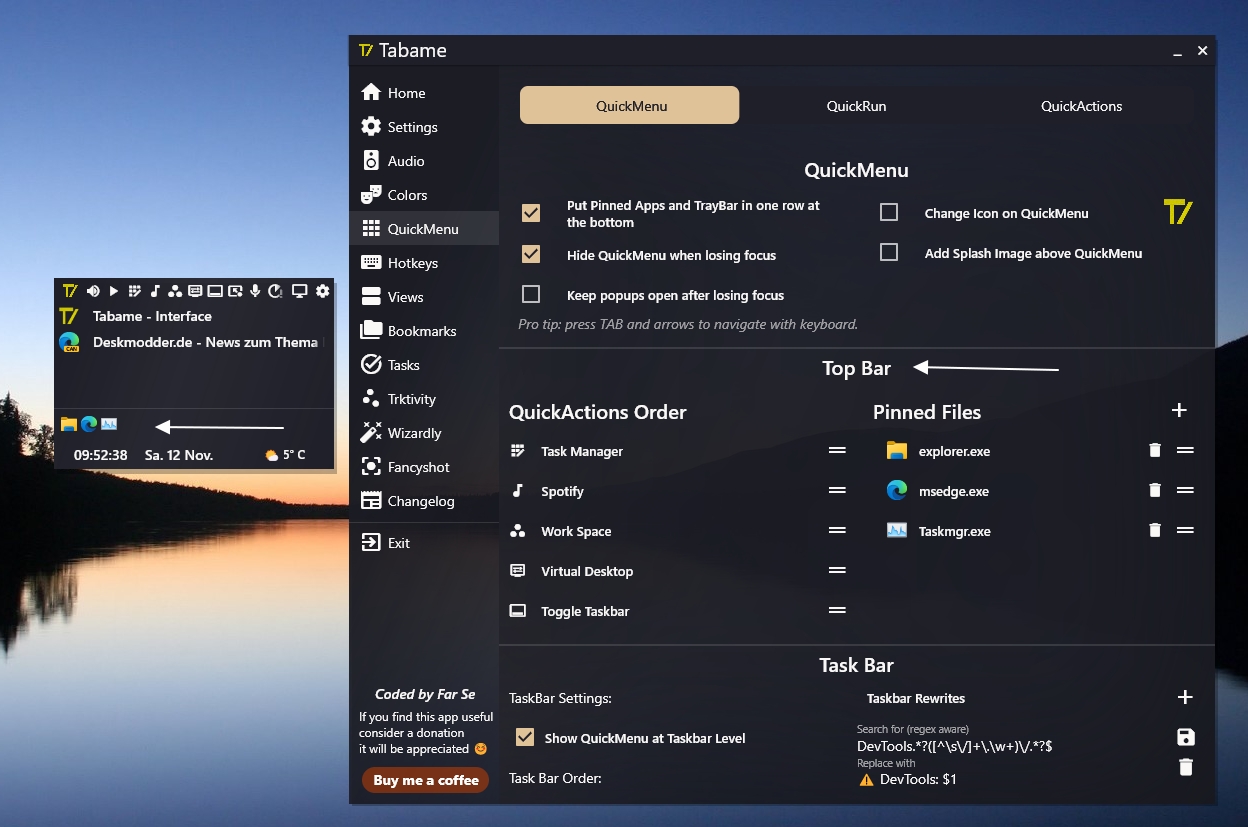Open Audio section in sidebar
The width and height of the screenshot is (1248, 827).
(x=424, y=161)
